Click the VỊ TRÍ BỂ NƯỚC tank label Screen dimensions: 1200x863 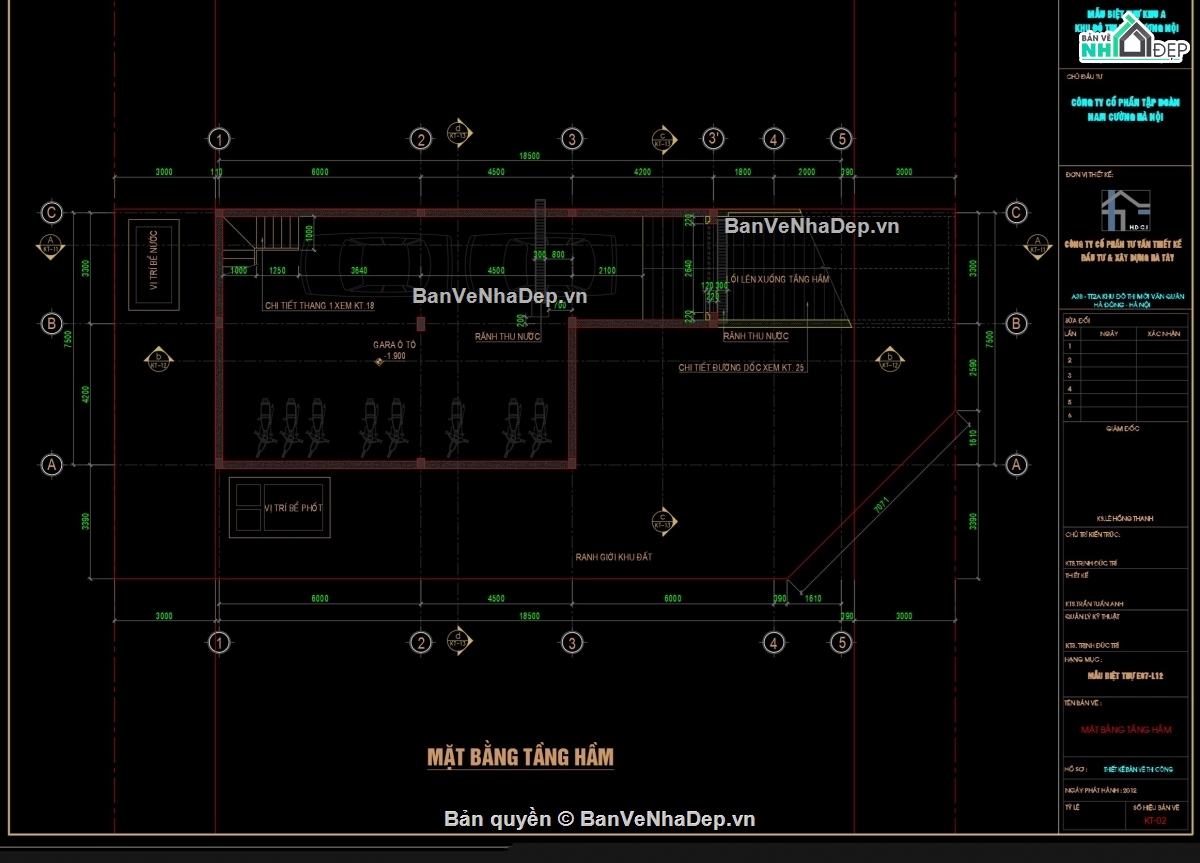[154, 260]
